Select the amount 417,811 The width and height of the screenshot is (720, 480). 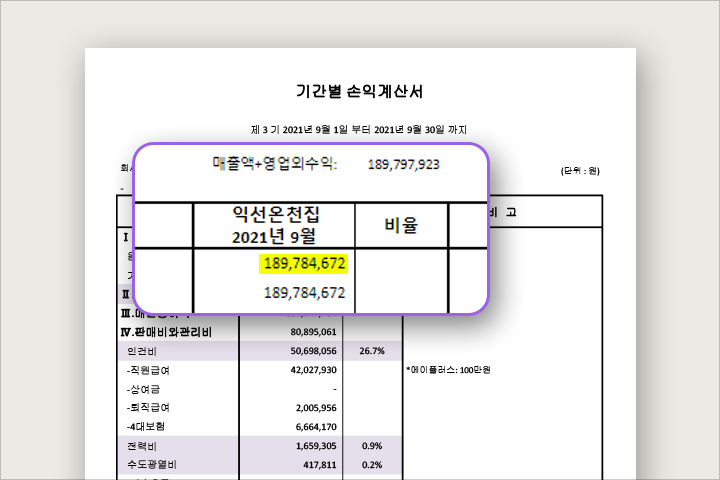pos(320,465)
